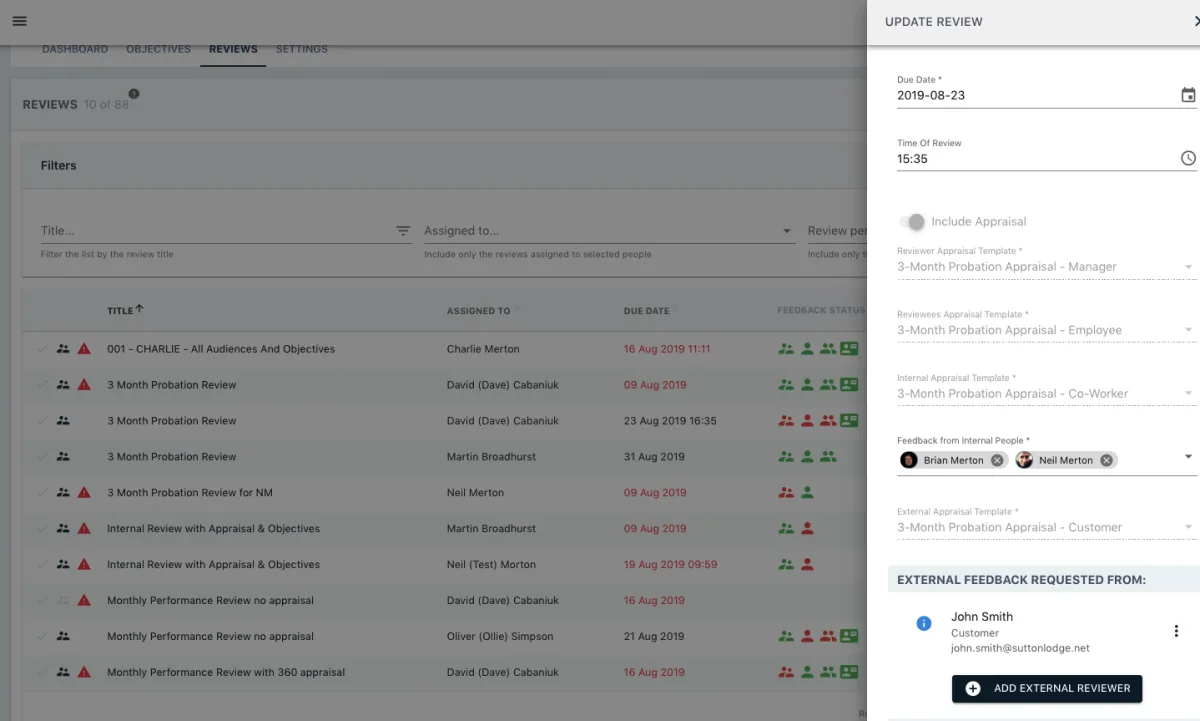The image size is (1200, 721).
Task: Click john.smith@suttonlodge.net email text
Action: 1020,648
